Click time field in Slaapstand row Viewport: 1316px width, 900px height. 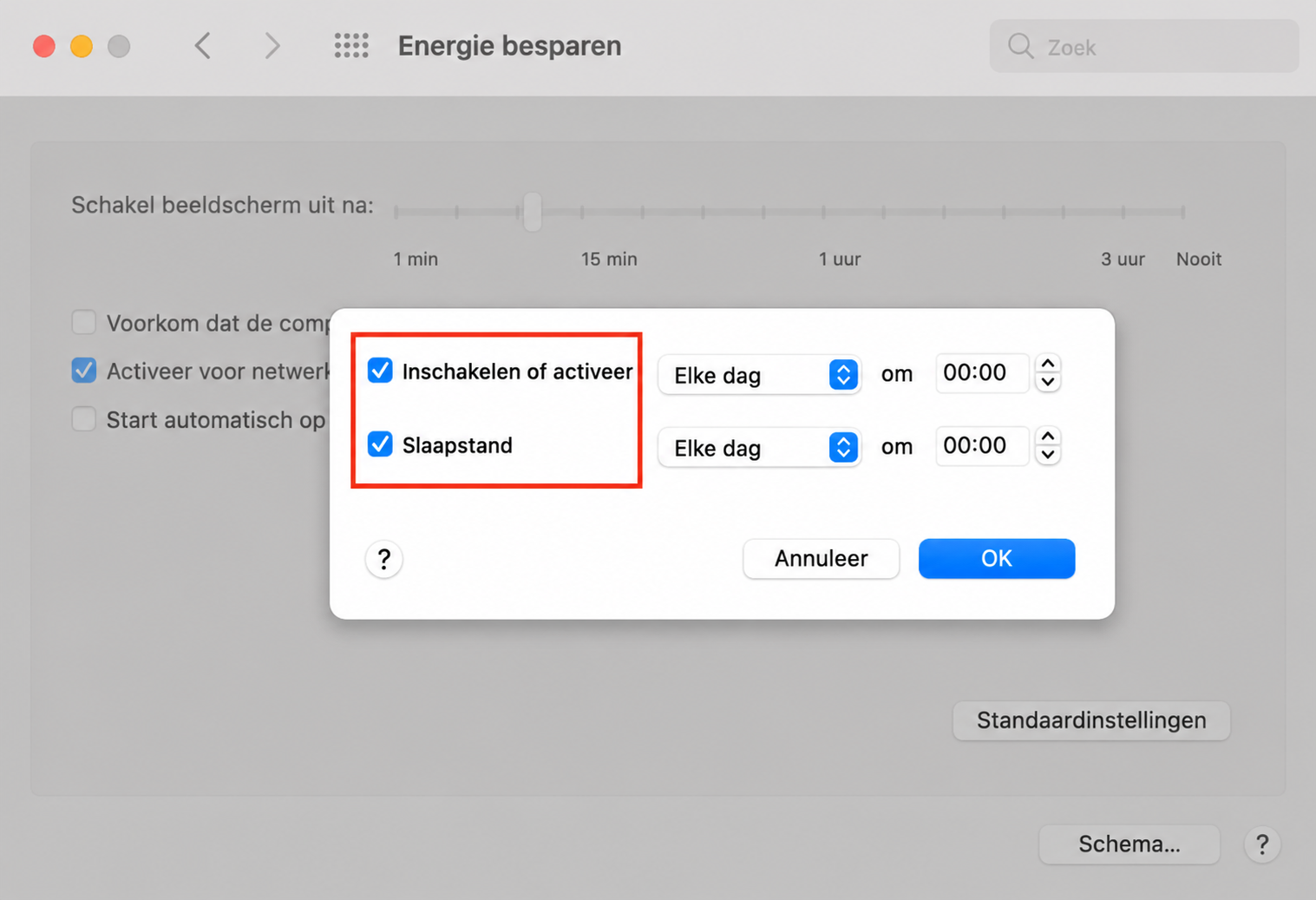(981, 446)
